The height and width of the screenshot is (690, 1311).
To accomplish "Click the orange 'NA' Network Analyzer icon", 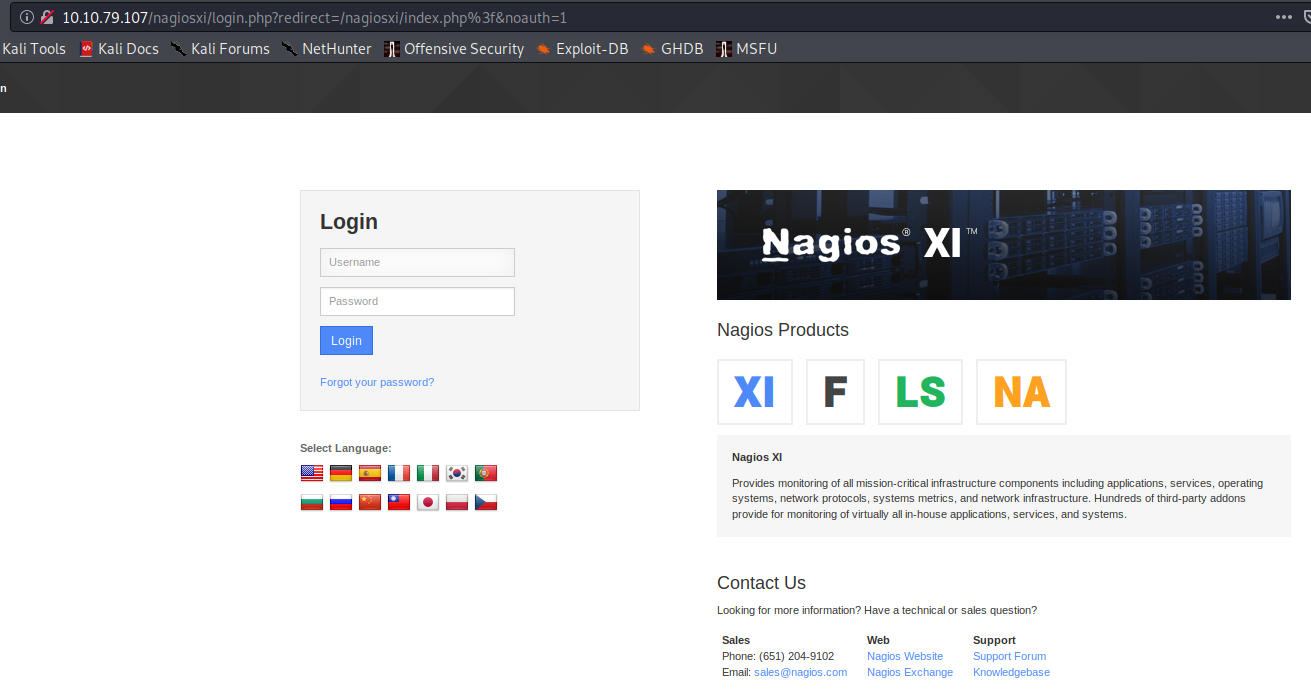I will click(x=1020, y=391).
